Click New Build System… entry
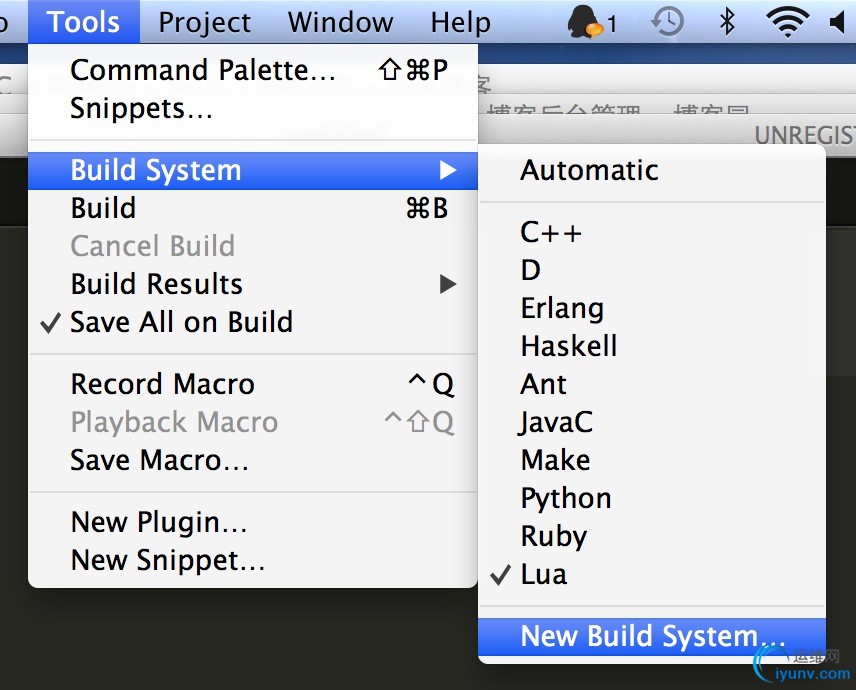The image size is (856, 690). click(x=652, y=636)
